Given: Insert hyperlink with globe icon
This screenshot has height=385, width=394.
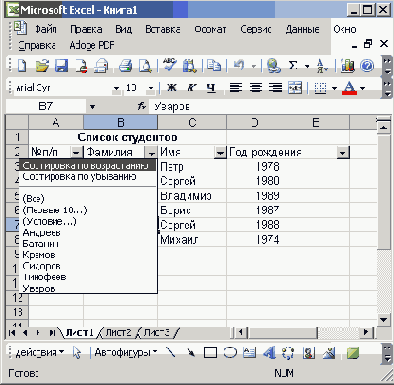Looking at the screenshot, I should 274,65.
